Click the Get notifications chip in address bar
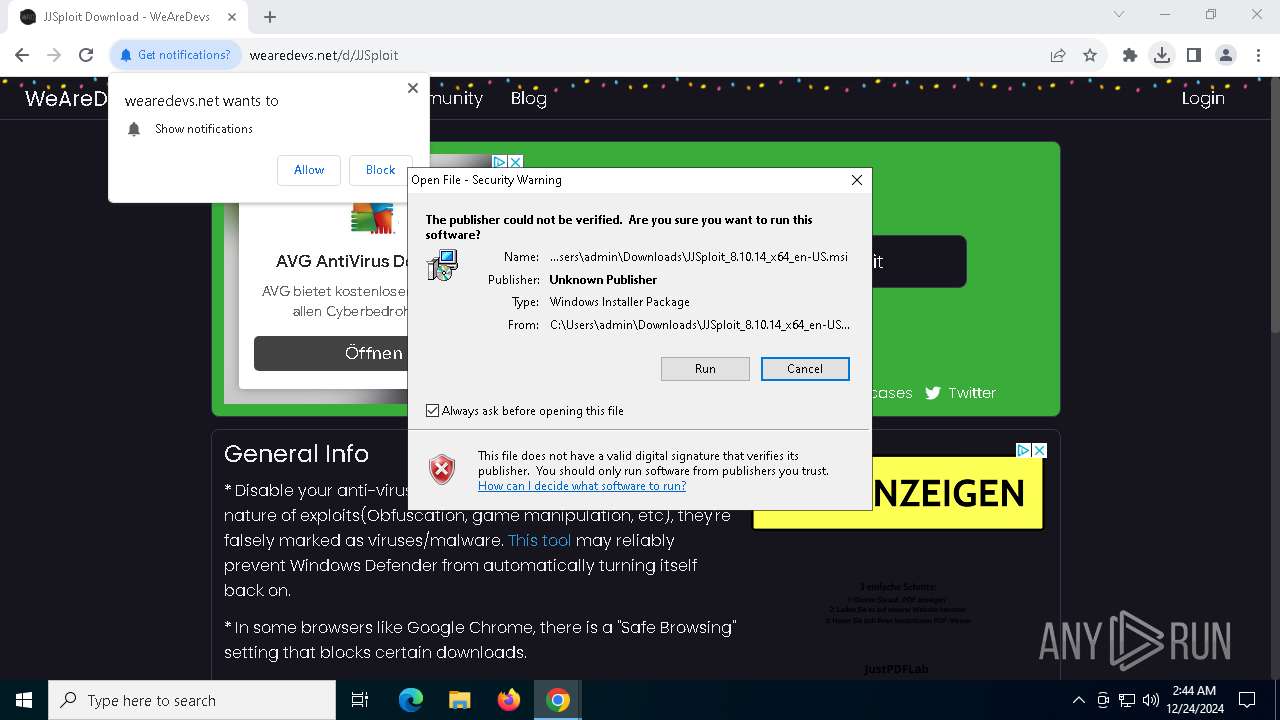 click(175, 55)
